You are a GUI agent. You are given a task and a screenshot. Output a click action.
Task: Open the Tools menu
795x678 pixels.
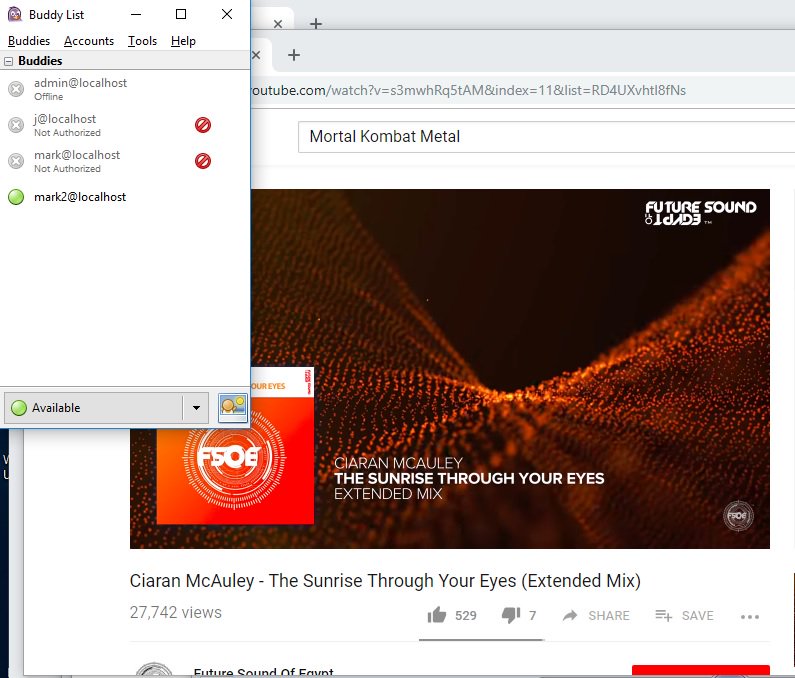click(142, 41)
